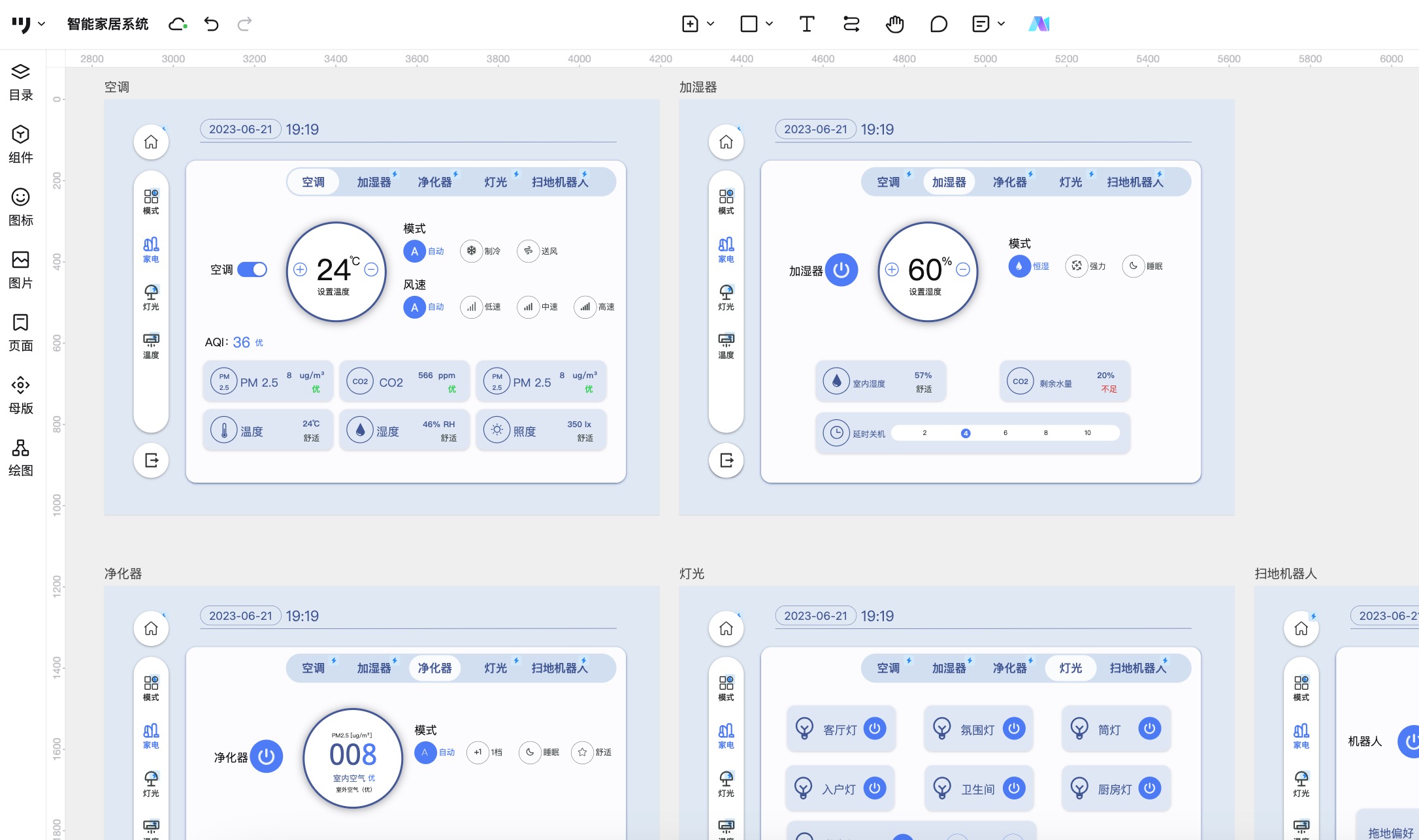Viewport: 1419px width, 840px height.
Task: Toggle the 空调 power switch
Action: coord(252,270)
